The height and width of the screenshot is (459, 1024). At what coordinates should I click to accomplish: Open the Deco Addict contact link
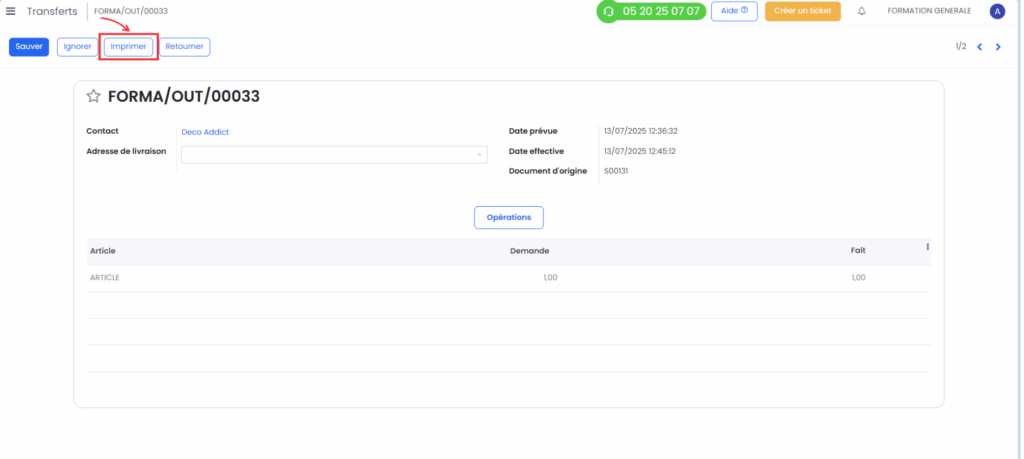pyautogui.click(x=205, y=131)
